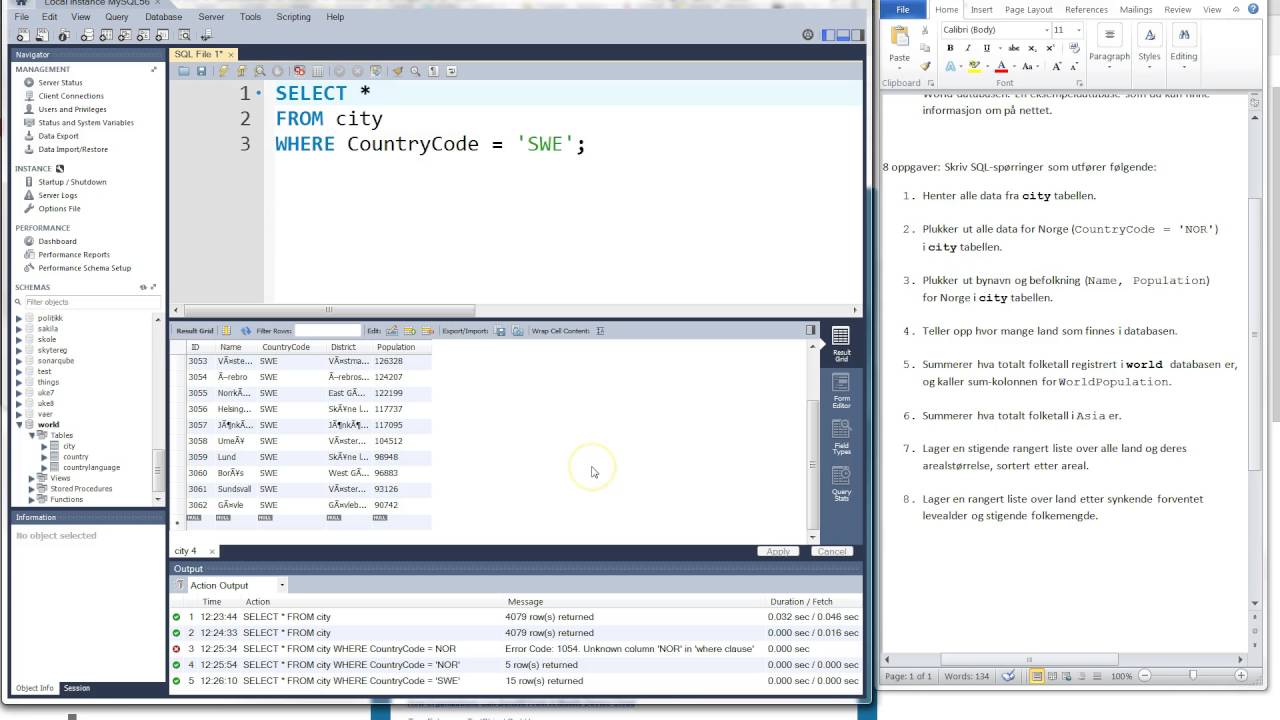The width and height of the screenshot is (1280, 720).
Task: Open the Scripting menu
Action: click(x=293, y=17)
